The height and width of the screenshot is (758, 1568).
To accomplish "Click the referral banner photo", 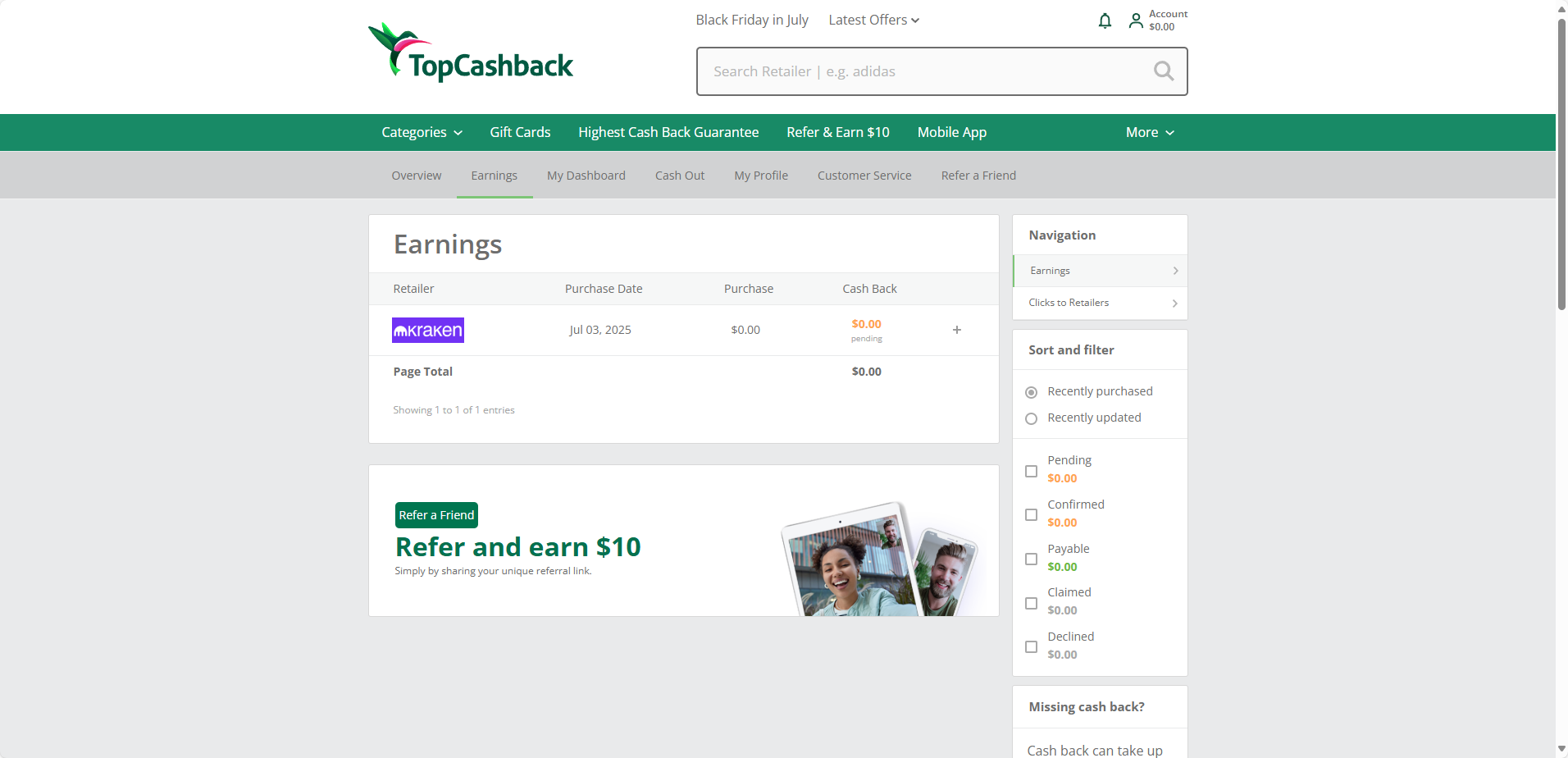I will (x=881, y=559).
